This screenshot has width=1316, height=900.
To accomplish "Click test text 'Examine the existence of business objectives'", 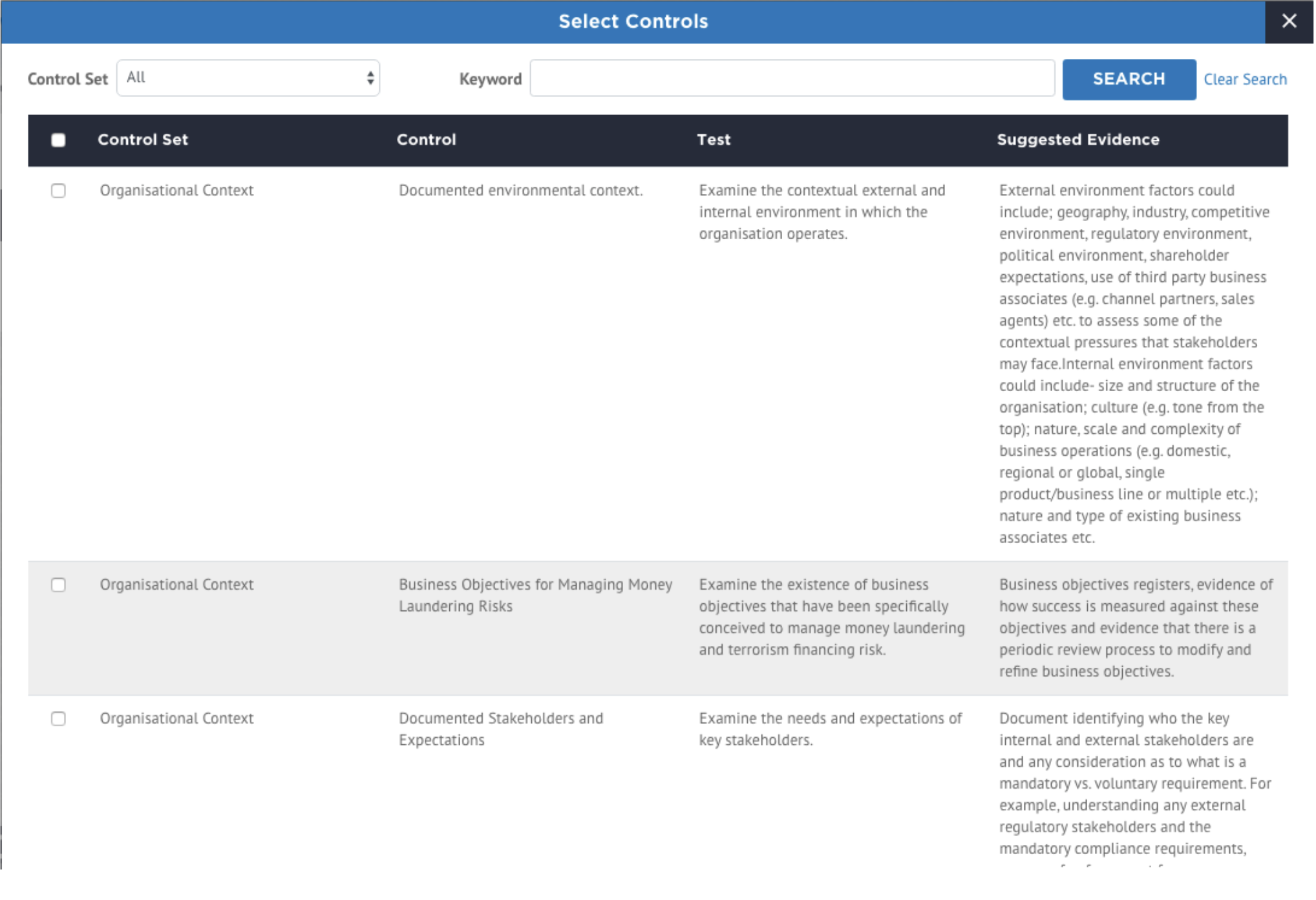I will [831, 617].
